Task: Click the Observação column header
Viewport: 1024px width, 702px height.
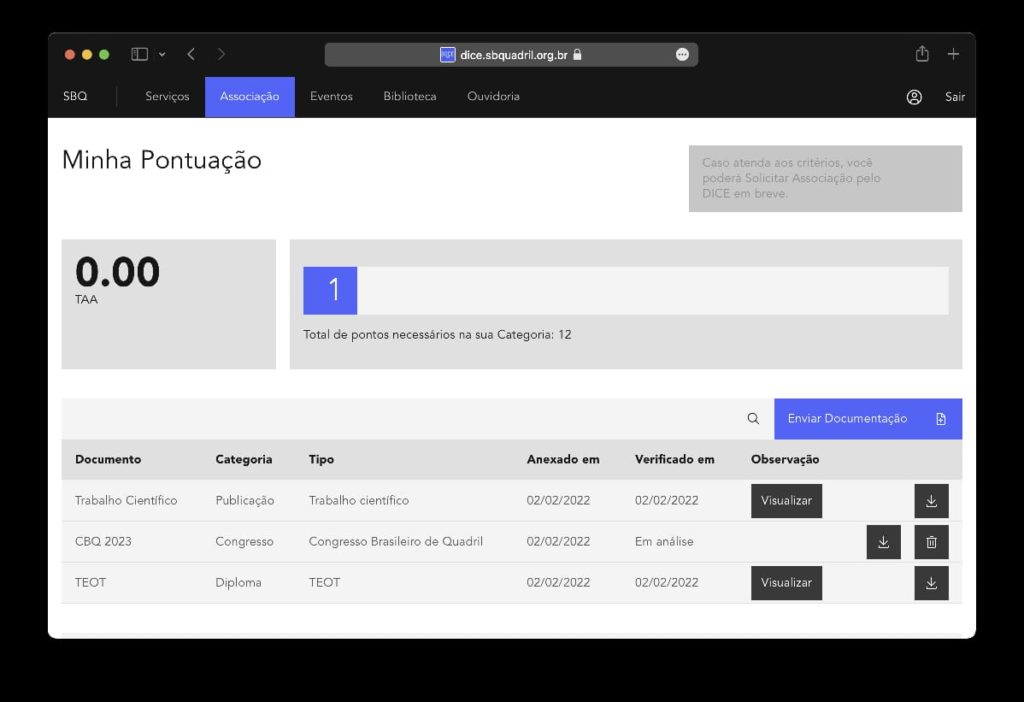Action: tap(784, 459)
